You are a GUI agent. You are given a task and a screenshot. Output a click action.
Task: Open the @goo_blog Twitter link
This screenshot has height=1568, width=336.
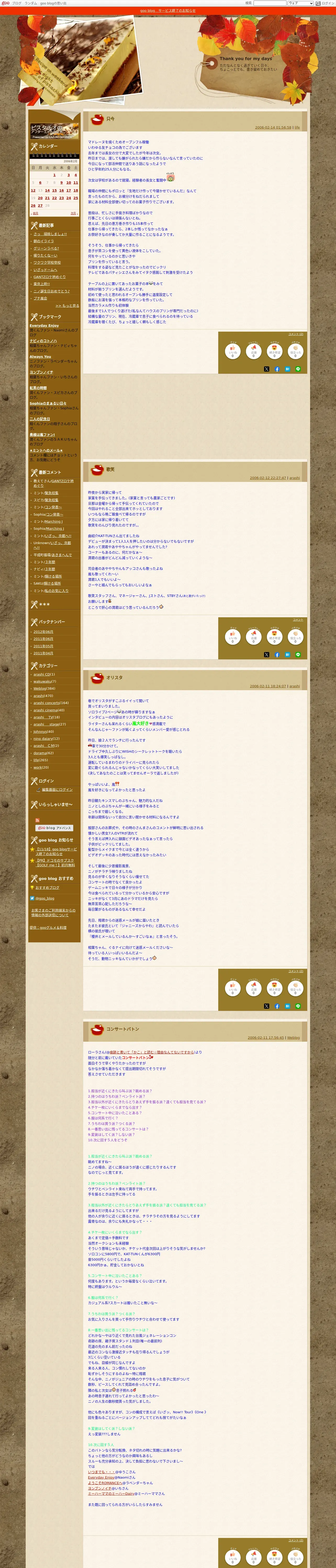pyautogui.click(x=44, y=898)
